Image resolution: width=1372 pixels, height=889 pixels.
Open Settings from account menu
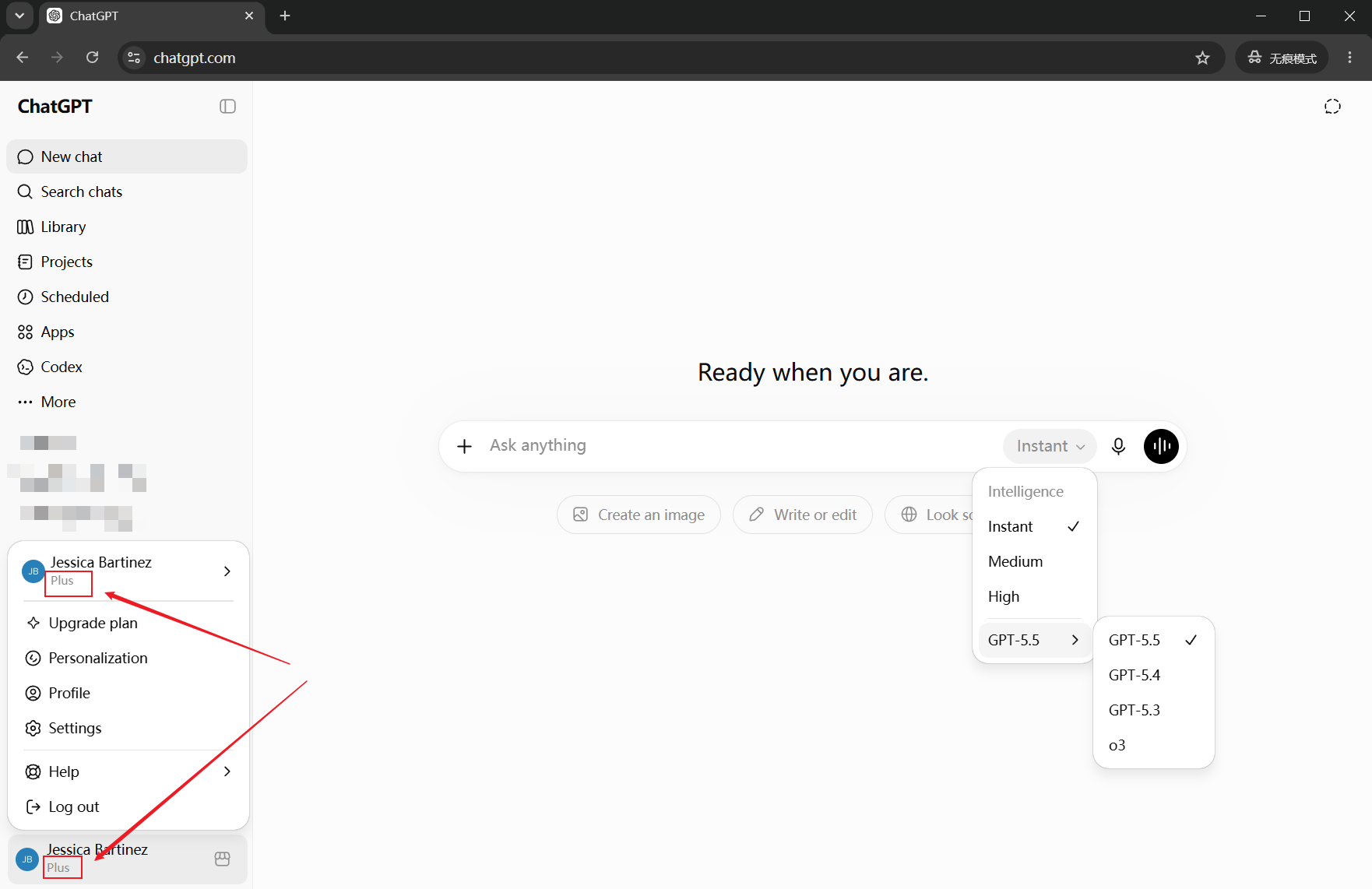tap(128, 729)
